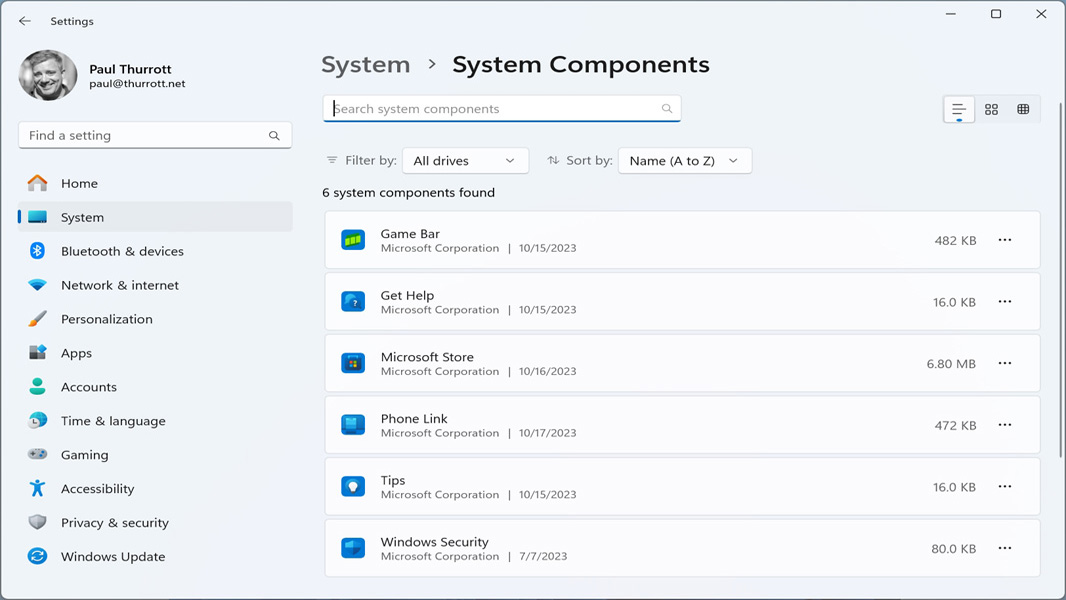Switch to table view layout
The image size is (1066, 600).
[x=1023, y=108]
